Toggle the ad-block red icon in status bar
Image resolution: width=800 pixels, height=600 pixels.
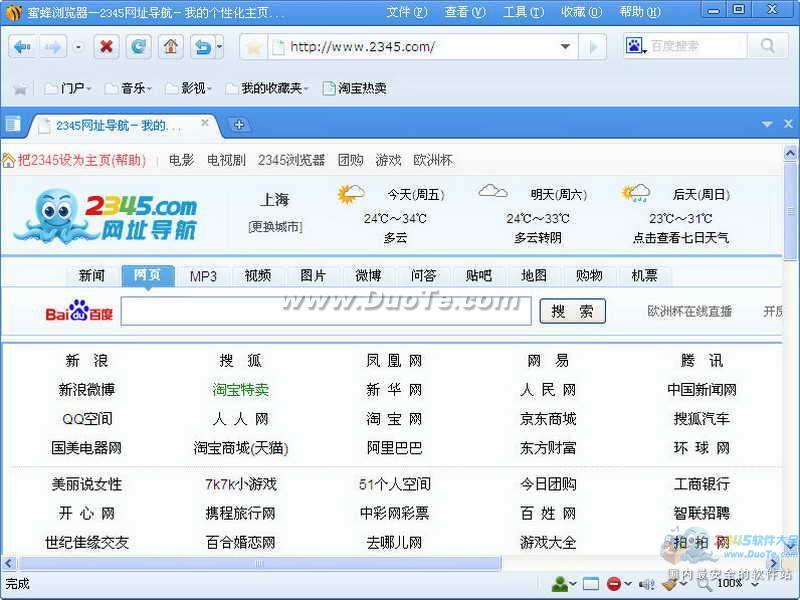(614, 584)
